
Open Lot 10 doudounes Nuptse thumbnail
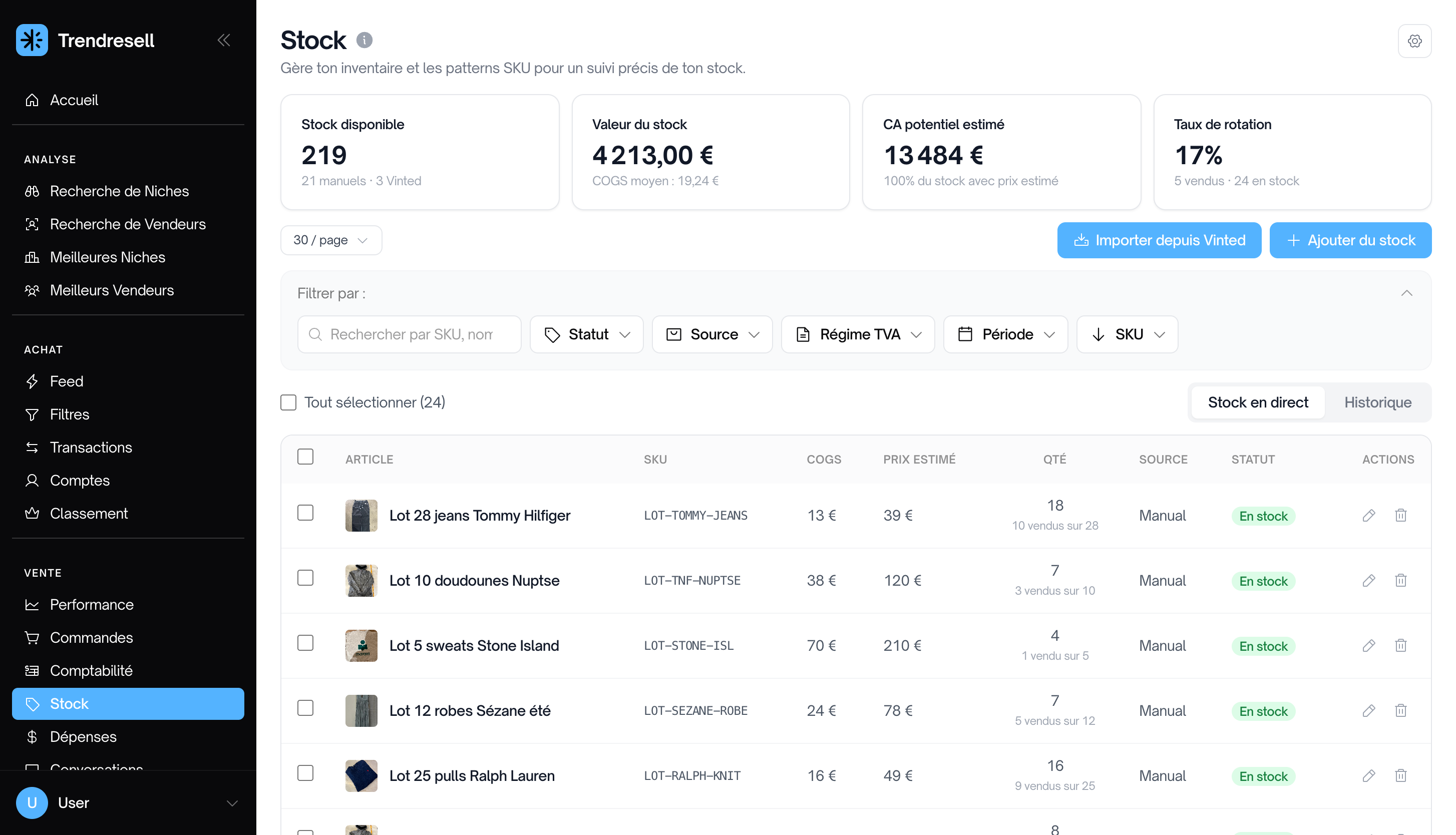coord(361,580)
